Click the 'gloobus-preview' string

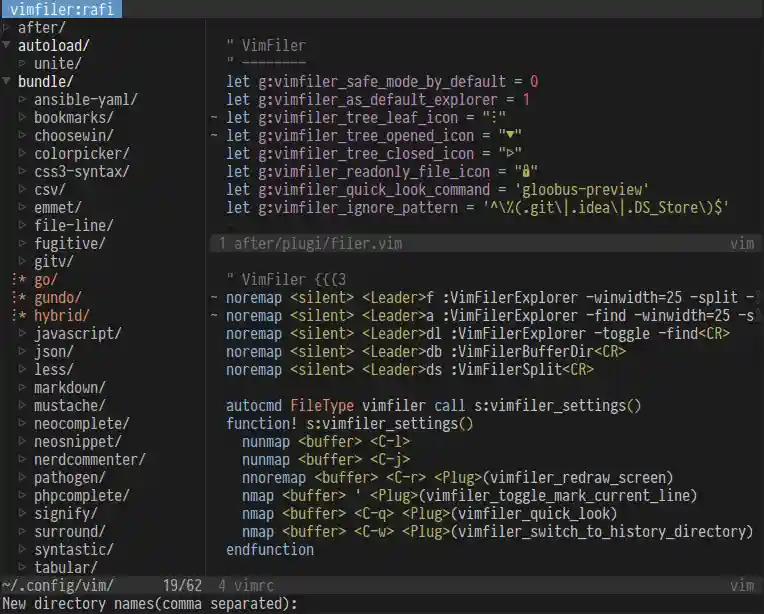[x=582, y=190]
